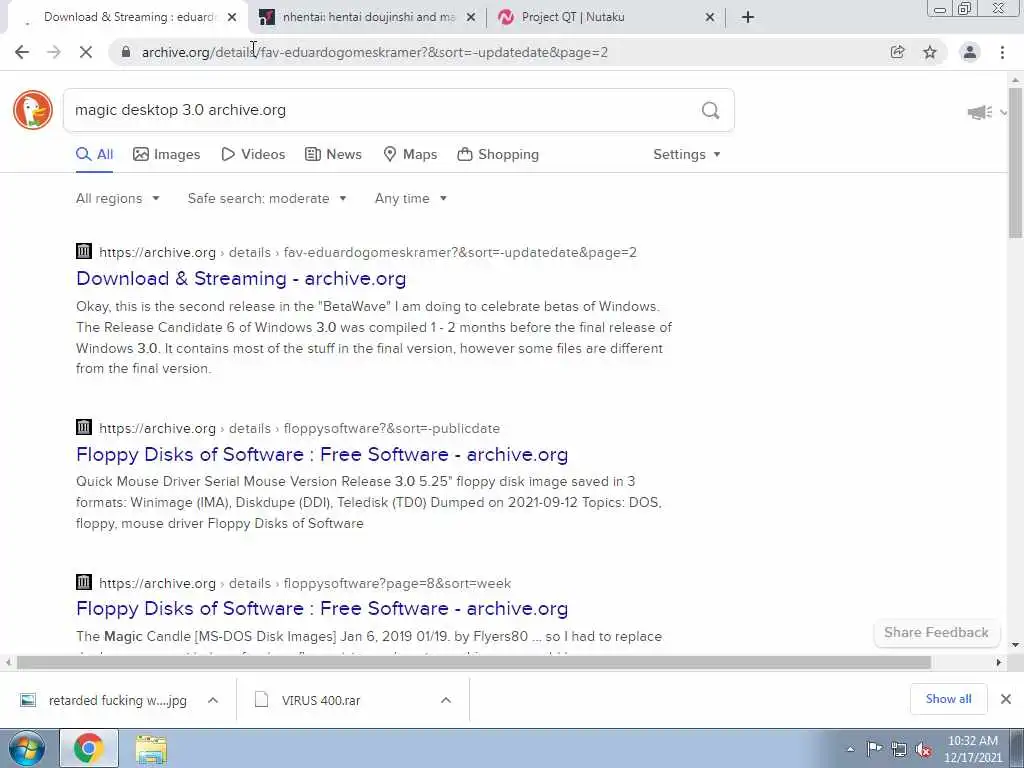Image resolution: width=1024 pixels, height=768 pixels.
Task: Click the network tray icon
Action: [899, 749]
